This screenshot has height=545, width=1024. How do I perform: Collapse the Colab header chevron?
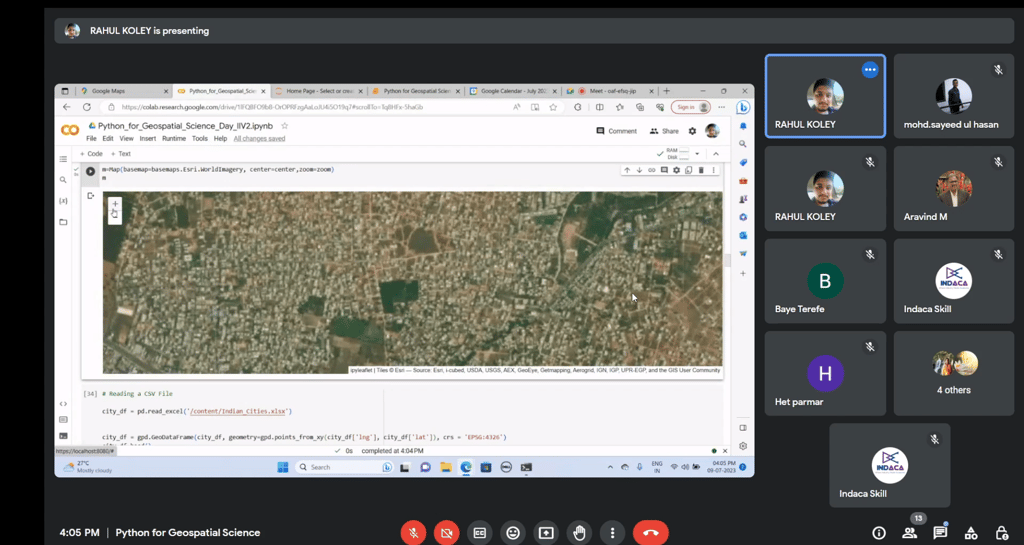716,154
